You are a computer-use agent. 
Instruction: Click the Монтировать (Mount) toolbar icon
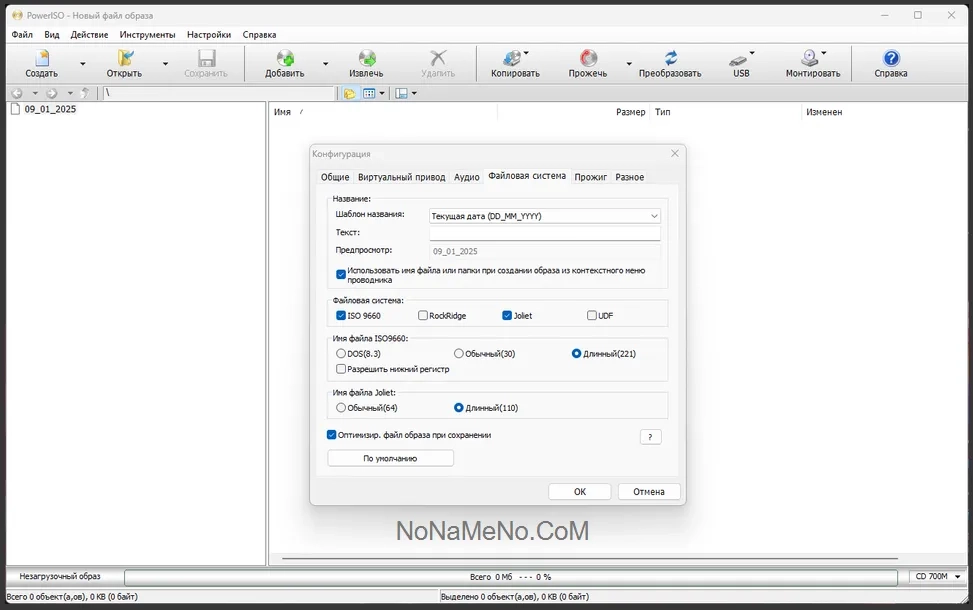[x=810, y=59]
